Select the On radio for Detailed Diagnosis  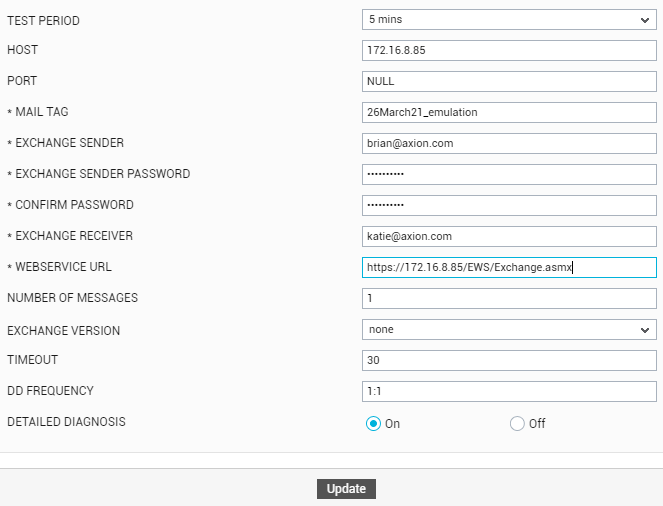373,423
